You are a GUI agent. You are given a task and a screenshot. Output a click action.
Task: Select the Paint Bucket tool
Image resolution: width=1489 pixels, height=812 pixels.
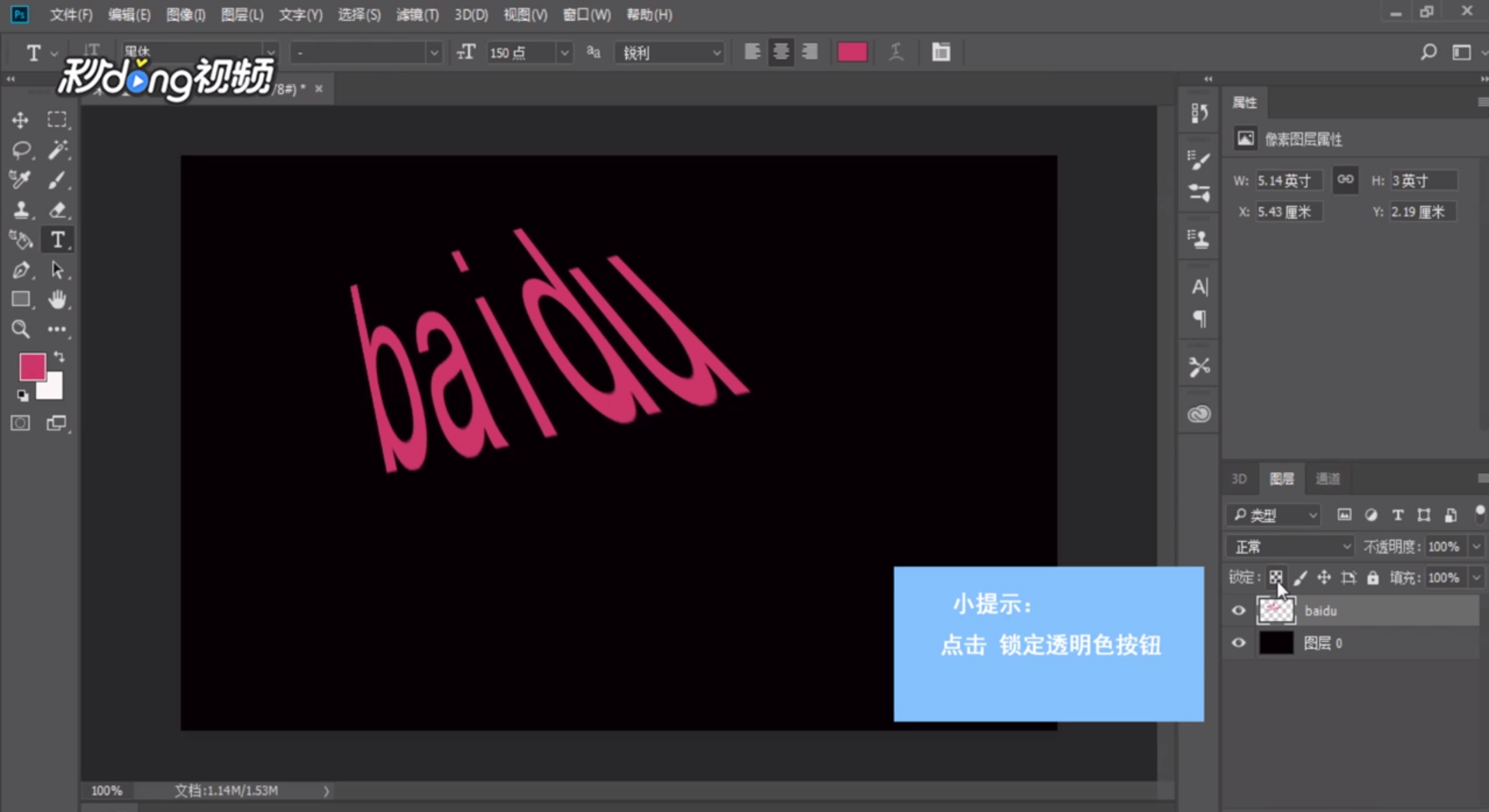click(x=20, y=240)
